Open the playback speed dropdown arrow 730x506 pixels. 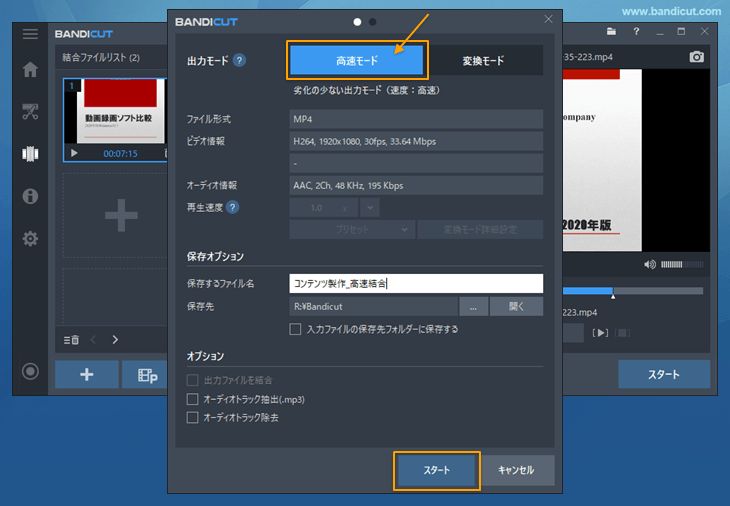(370, 208)
